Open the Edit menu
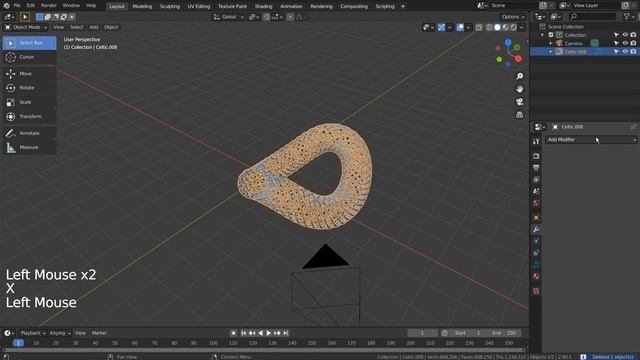Image resolution: width=640 pixels, height=360 pixels. click(x=31, y=6)
